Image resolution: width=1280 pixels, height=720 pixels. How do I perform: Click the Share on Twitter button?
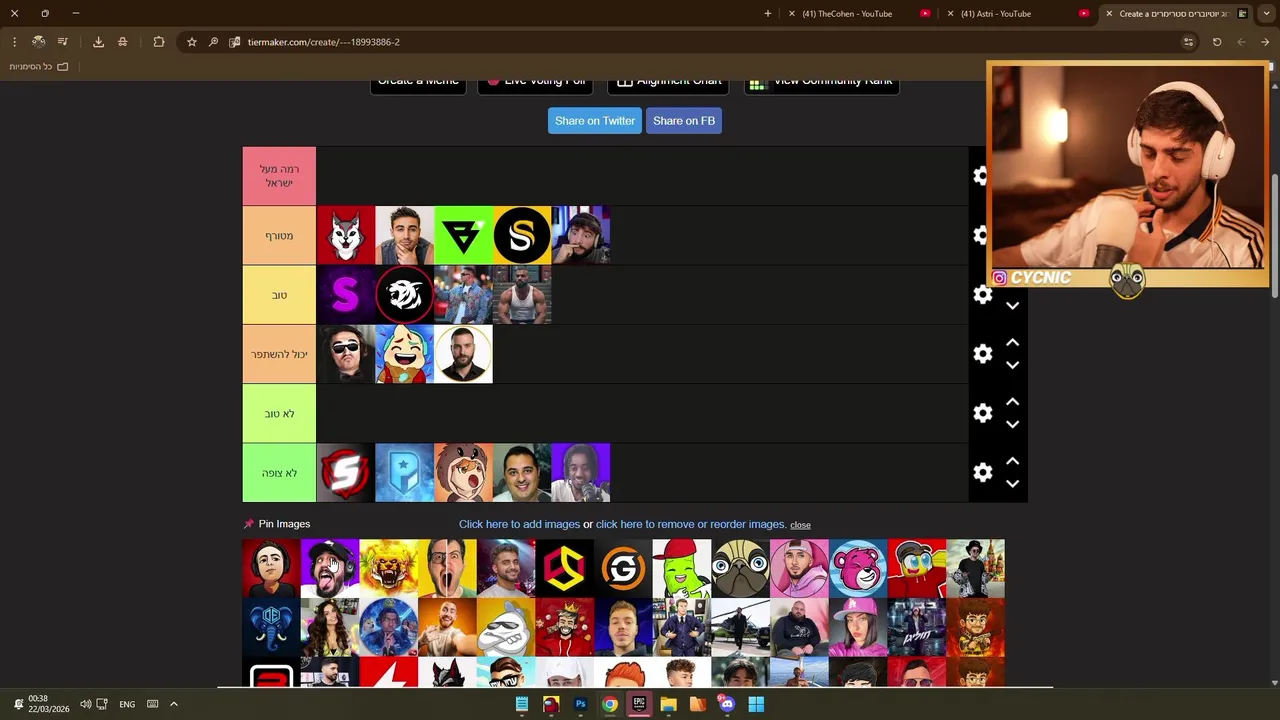(595, 121)
